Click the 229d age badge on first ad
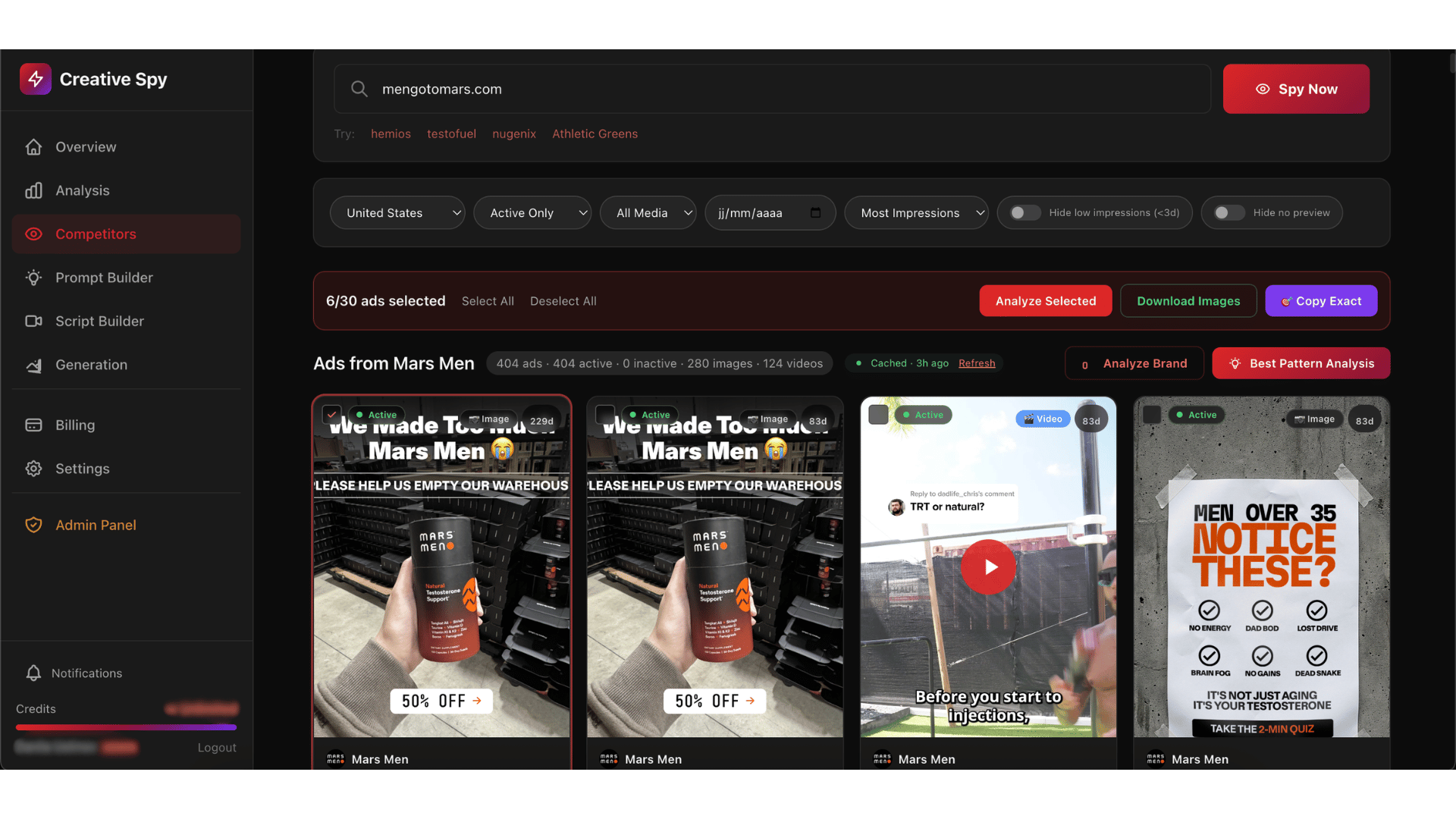Screen dimensions: 1456x819 click(x=541, y=421)
